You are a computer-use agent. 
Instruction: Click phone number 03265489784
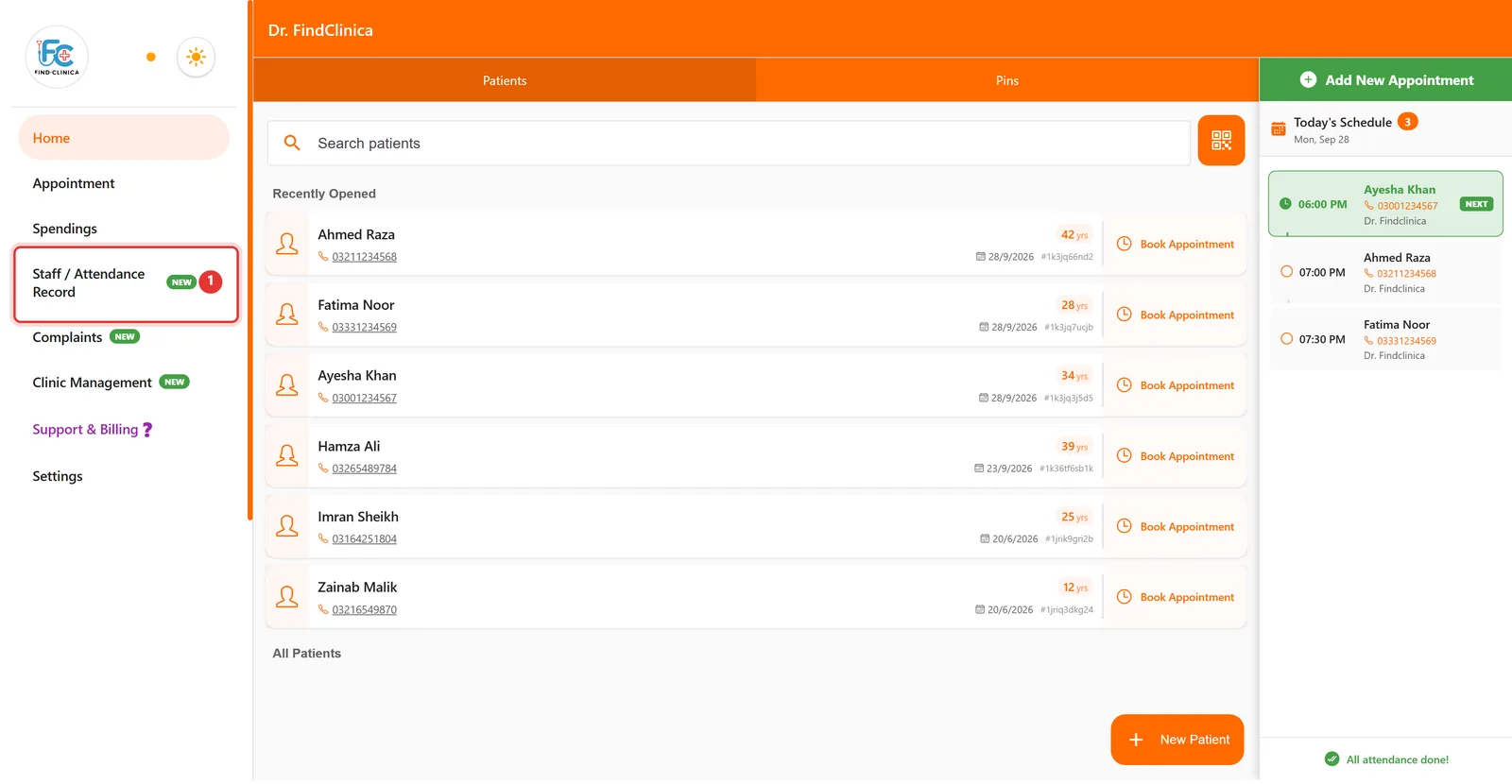tap(364, 469)
